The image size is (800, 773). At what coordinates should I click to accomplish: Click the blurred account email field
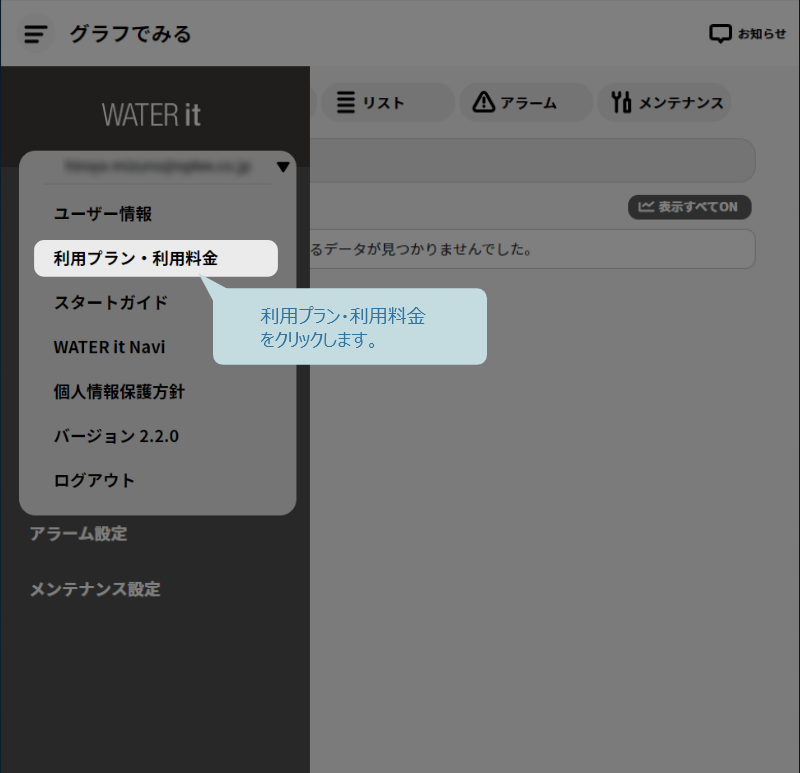coord(158,166)
